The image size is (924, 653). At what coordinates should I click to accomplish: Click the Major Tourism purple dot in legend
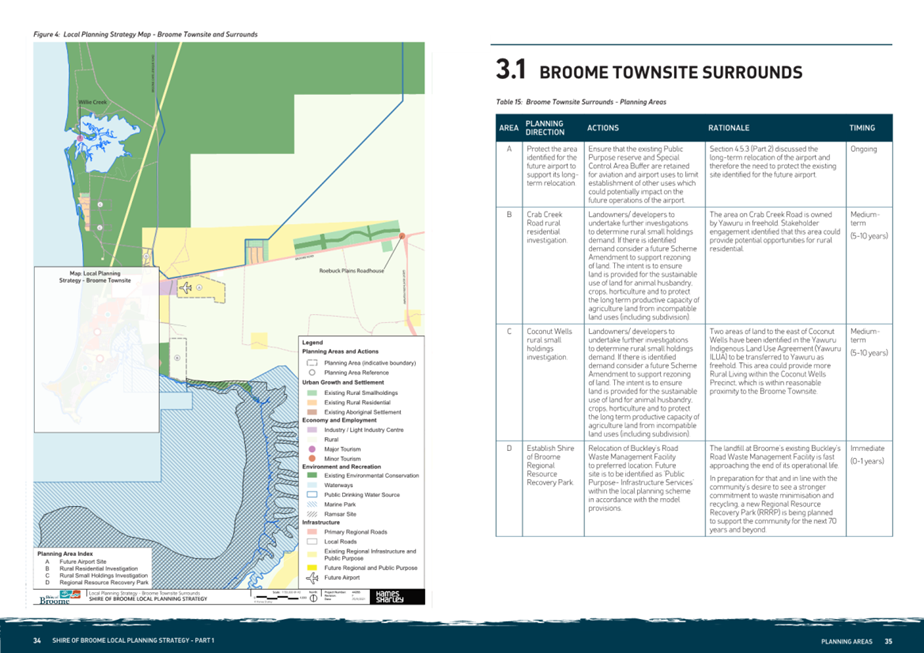click(x=312, y=449)
